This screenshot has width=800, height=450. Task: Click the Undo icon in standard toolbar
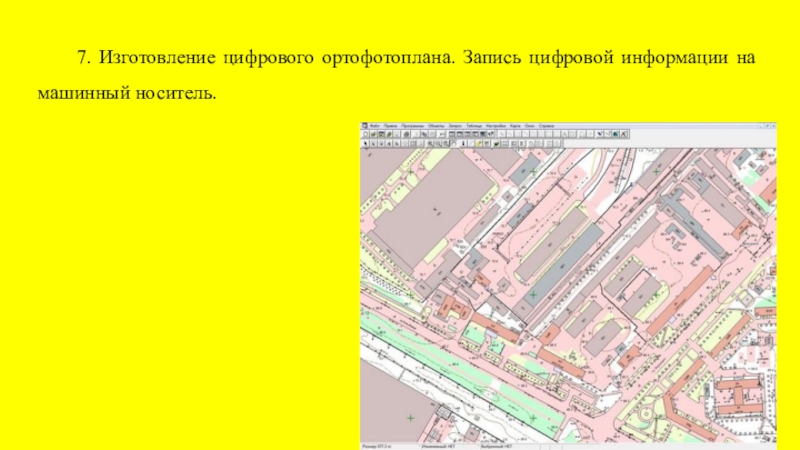[x=441, y=134]
